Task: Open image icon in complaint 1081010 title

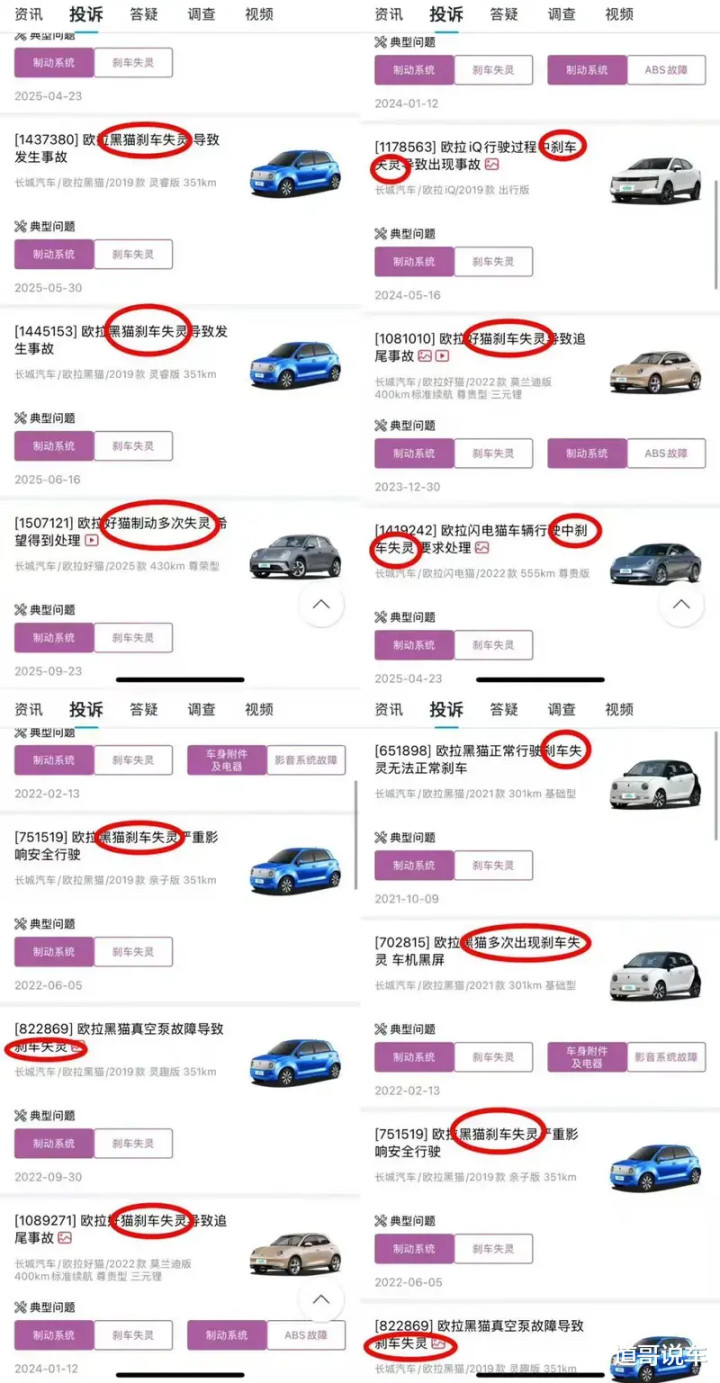Action: (x=425, y=356)
